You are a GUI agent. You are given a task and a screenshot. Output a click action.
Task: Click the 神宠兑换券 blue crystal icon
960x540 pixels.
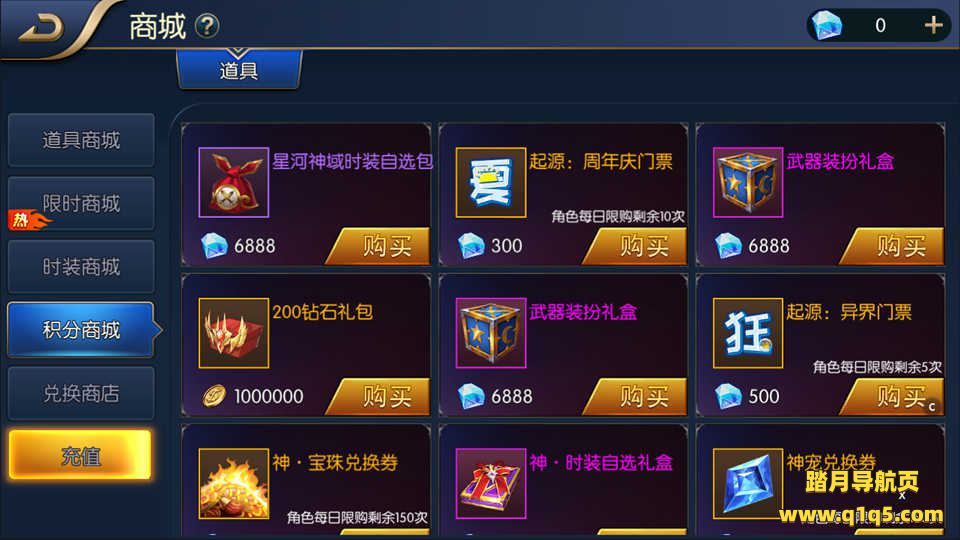[748, 484]
